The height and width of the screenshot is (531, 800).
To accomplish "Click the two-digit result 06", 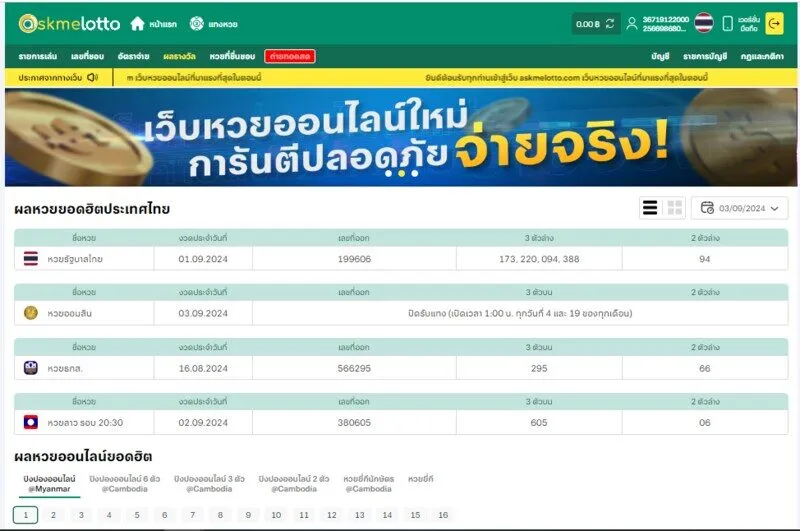I will point(705,422).
